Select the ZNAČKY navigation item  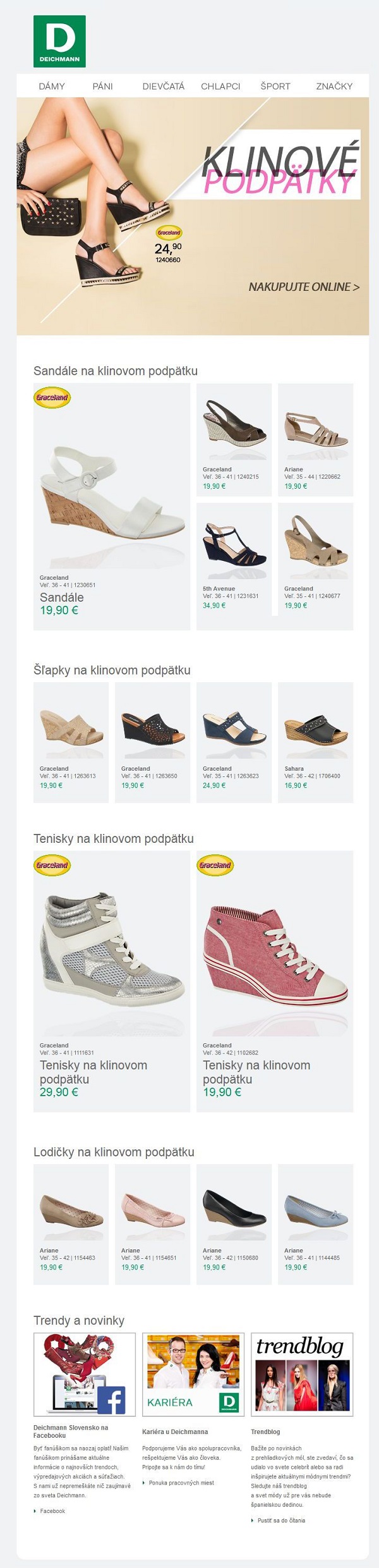(334, 87)
